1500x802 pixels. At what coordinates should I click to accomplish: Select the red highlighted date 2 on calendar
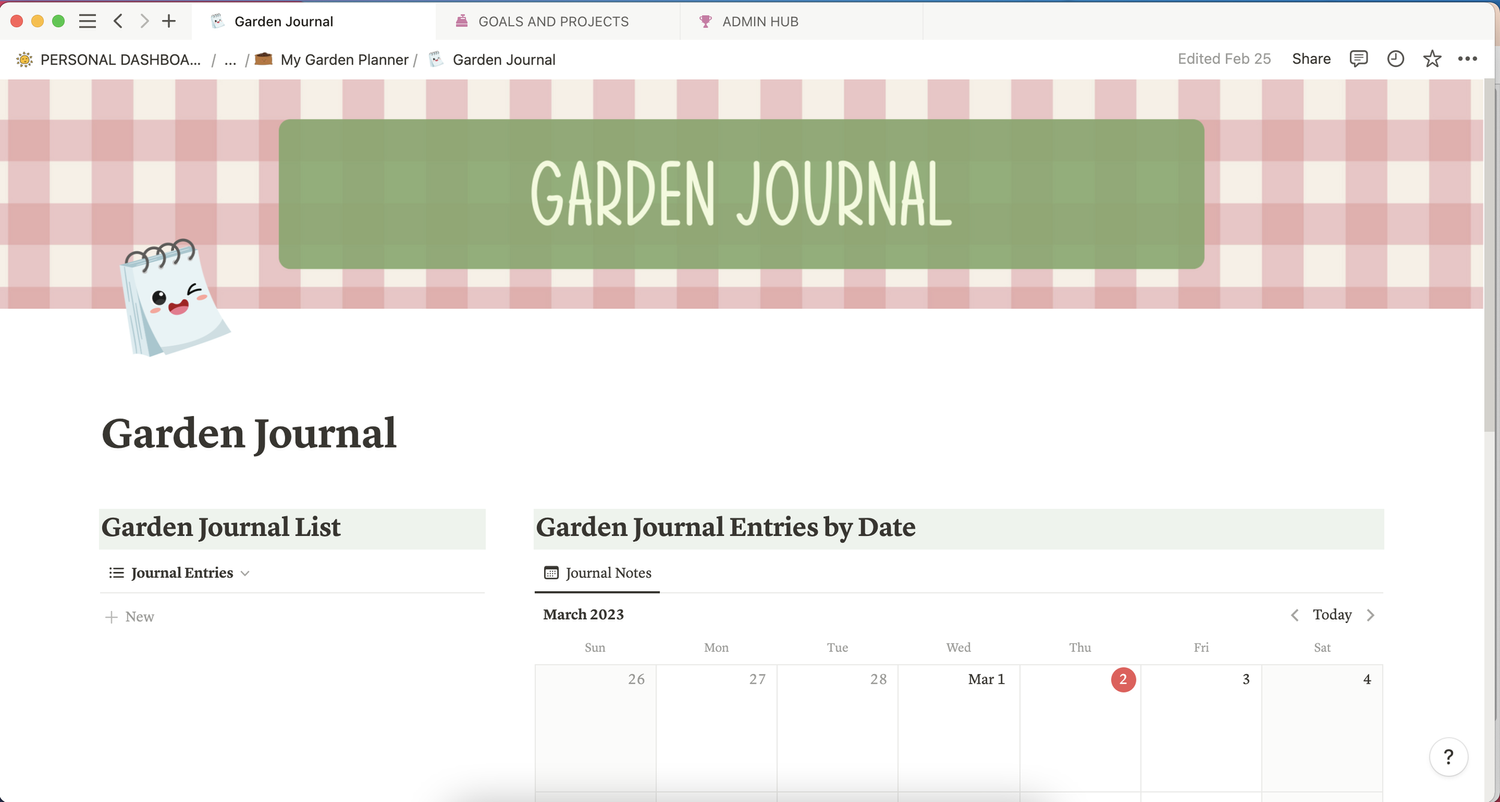click(x=1123, y=679)
